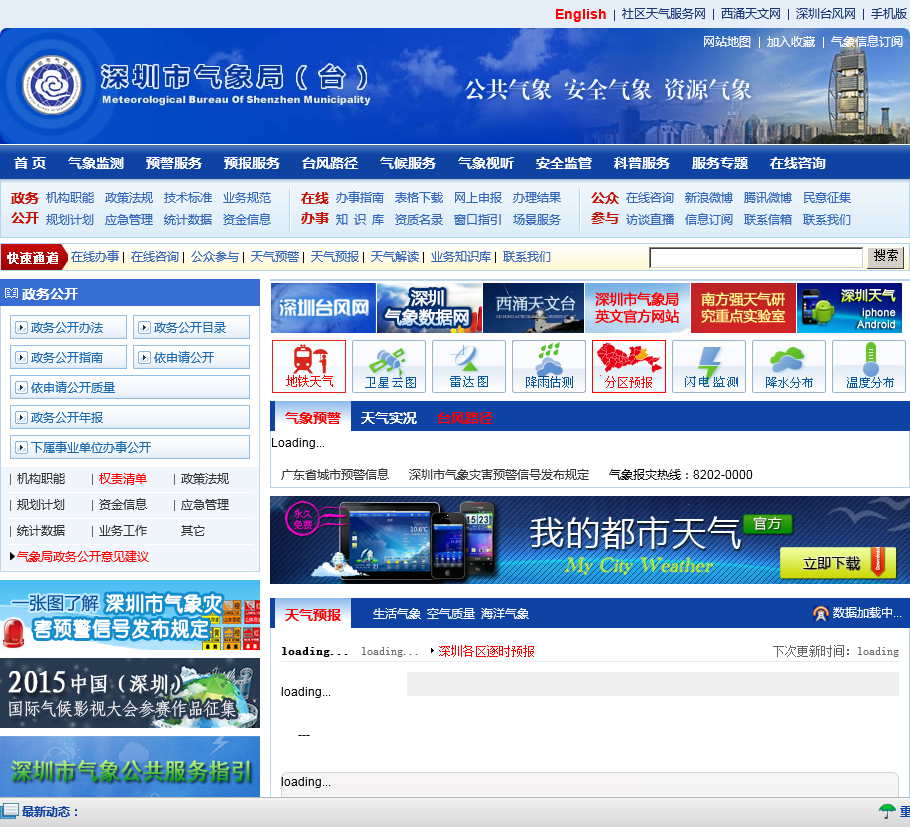The image size is (910, 827).
Task: Click into the search text field
Action: tap(755, 258)
